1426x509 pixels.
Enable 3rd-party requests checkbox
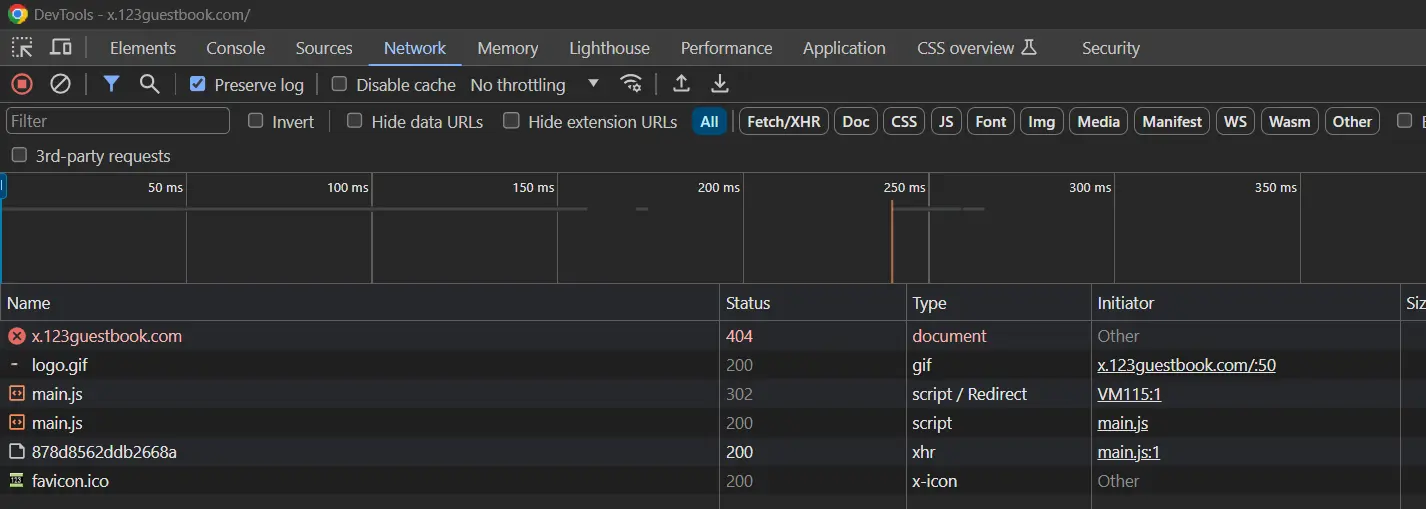(18, 155)
